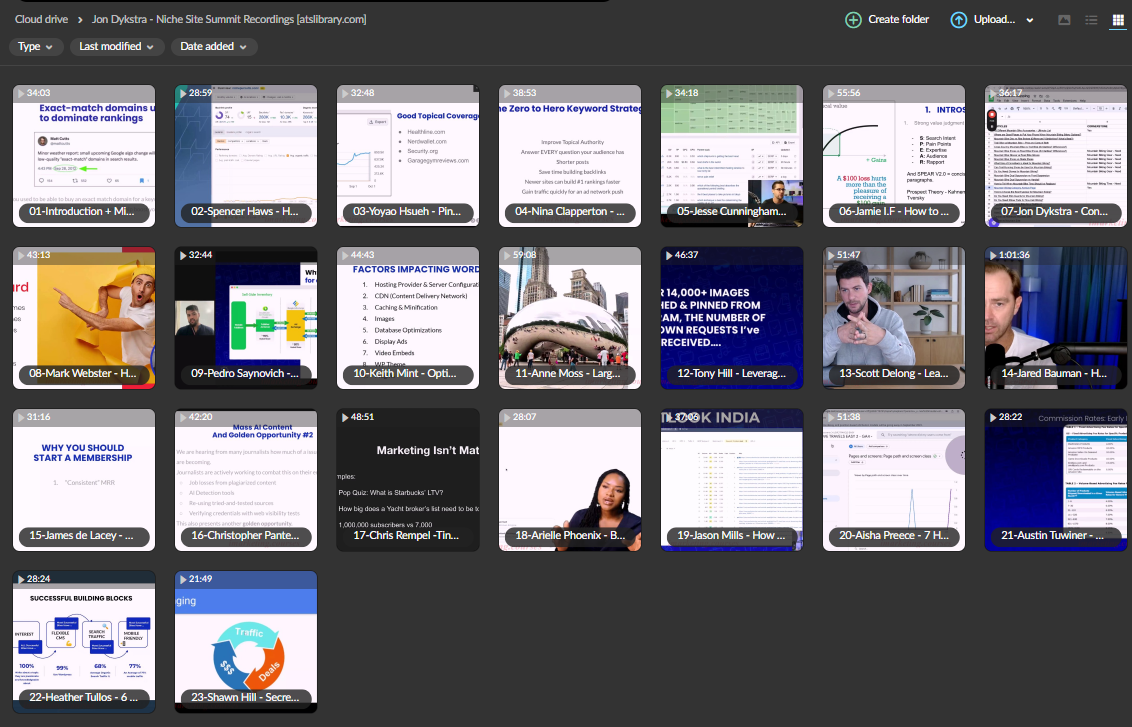The width and height of the screenshot is (1132, 727).
Task: Open the Last modified filter dropdown
Action: pyautogui.click(x=116, y=47)
